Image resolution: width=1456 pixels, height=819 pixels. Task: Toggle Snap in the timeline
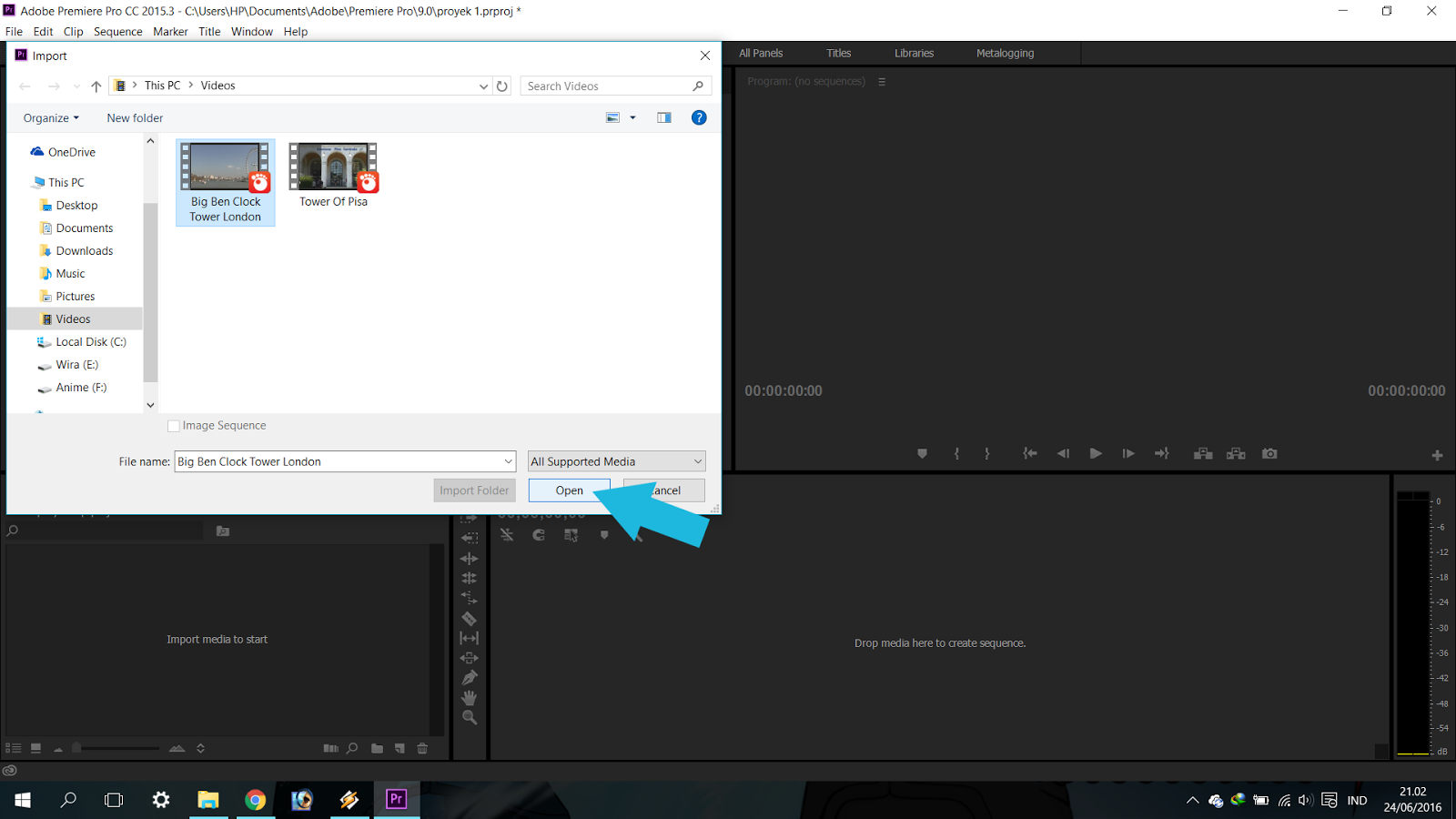click(539, 535)
